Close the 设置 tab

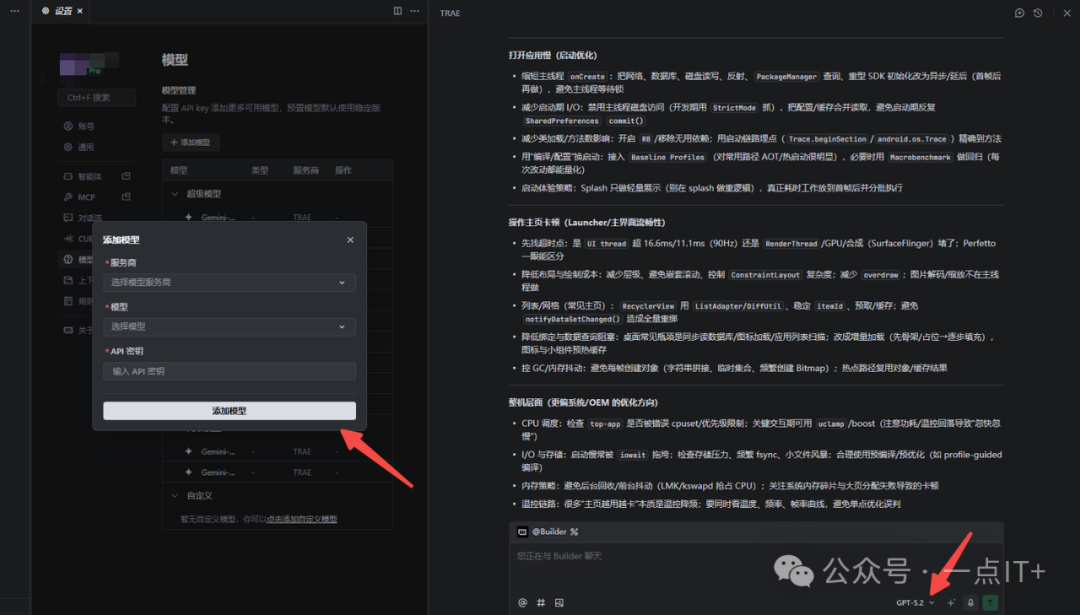(80, 11)
